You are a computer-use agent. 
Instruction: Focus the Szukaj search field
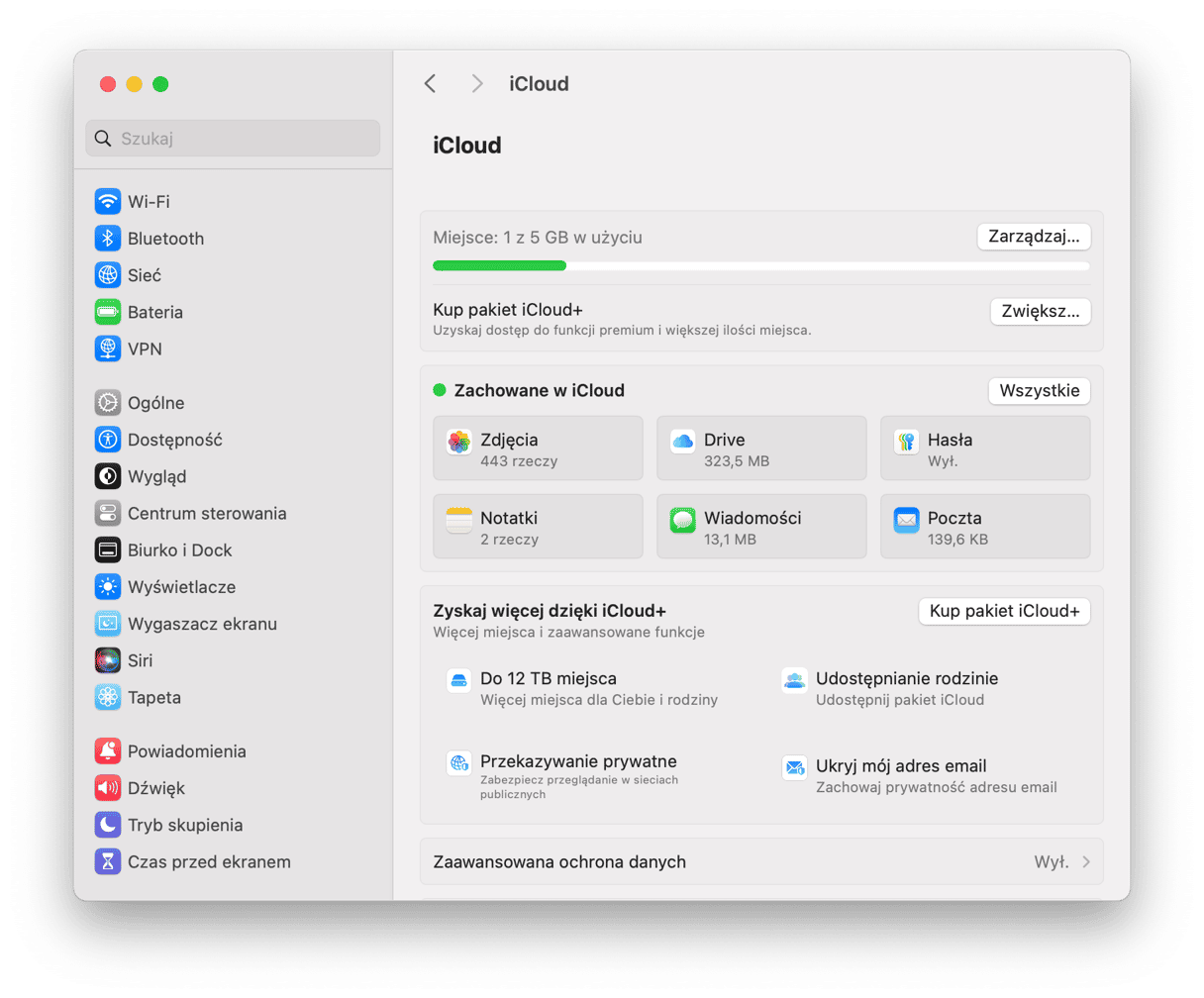233,139
